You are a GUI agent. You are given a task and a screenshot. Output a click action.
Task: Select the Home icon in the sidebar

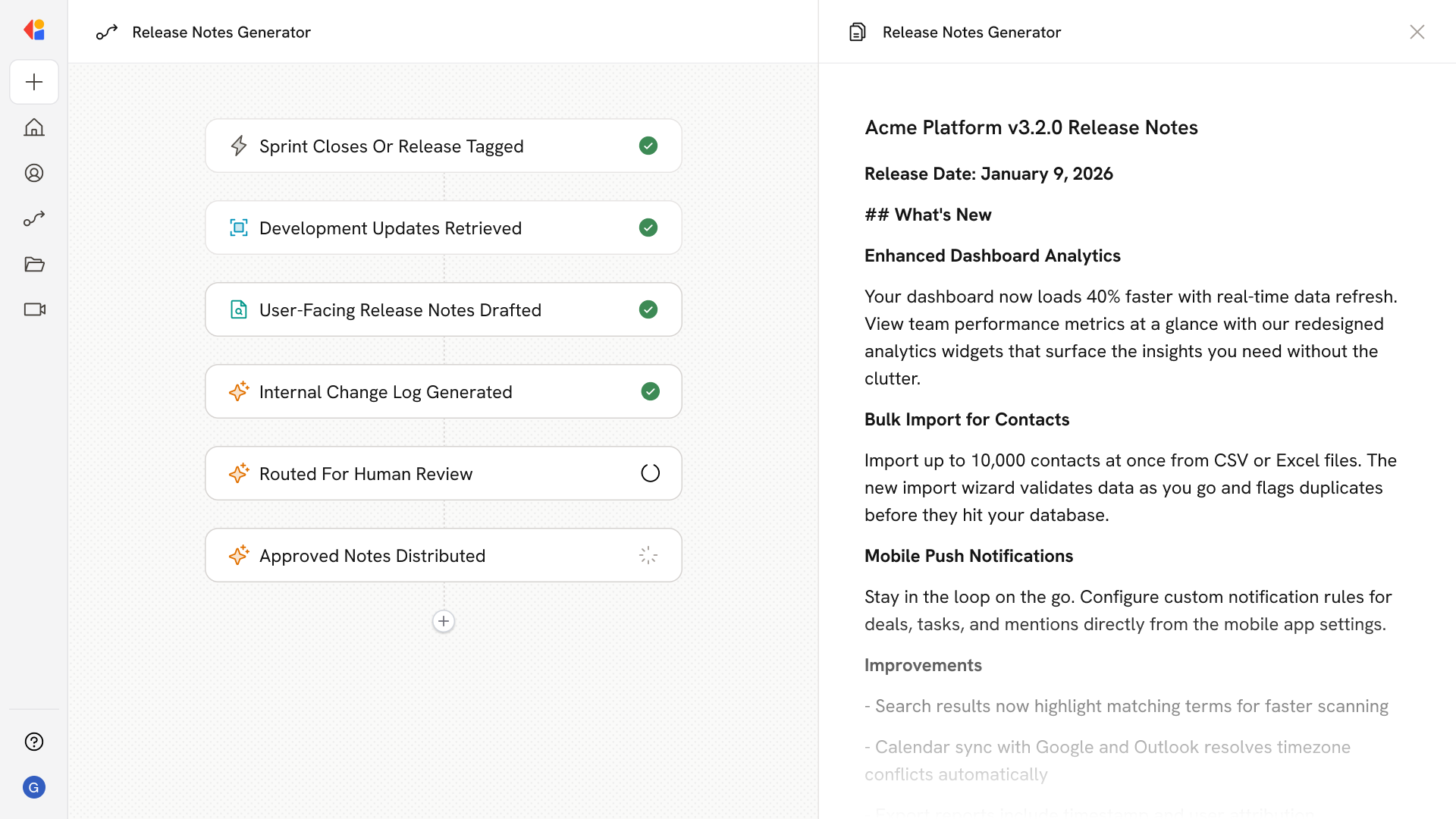coord(34,127)
